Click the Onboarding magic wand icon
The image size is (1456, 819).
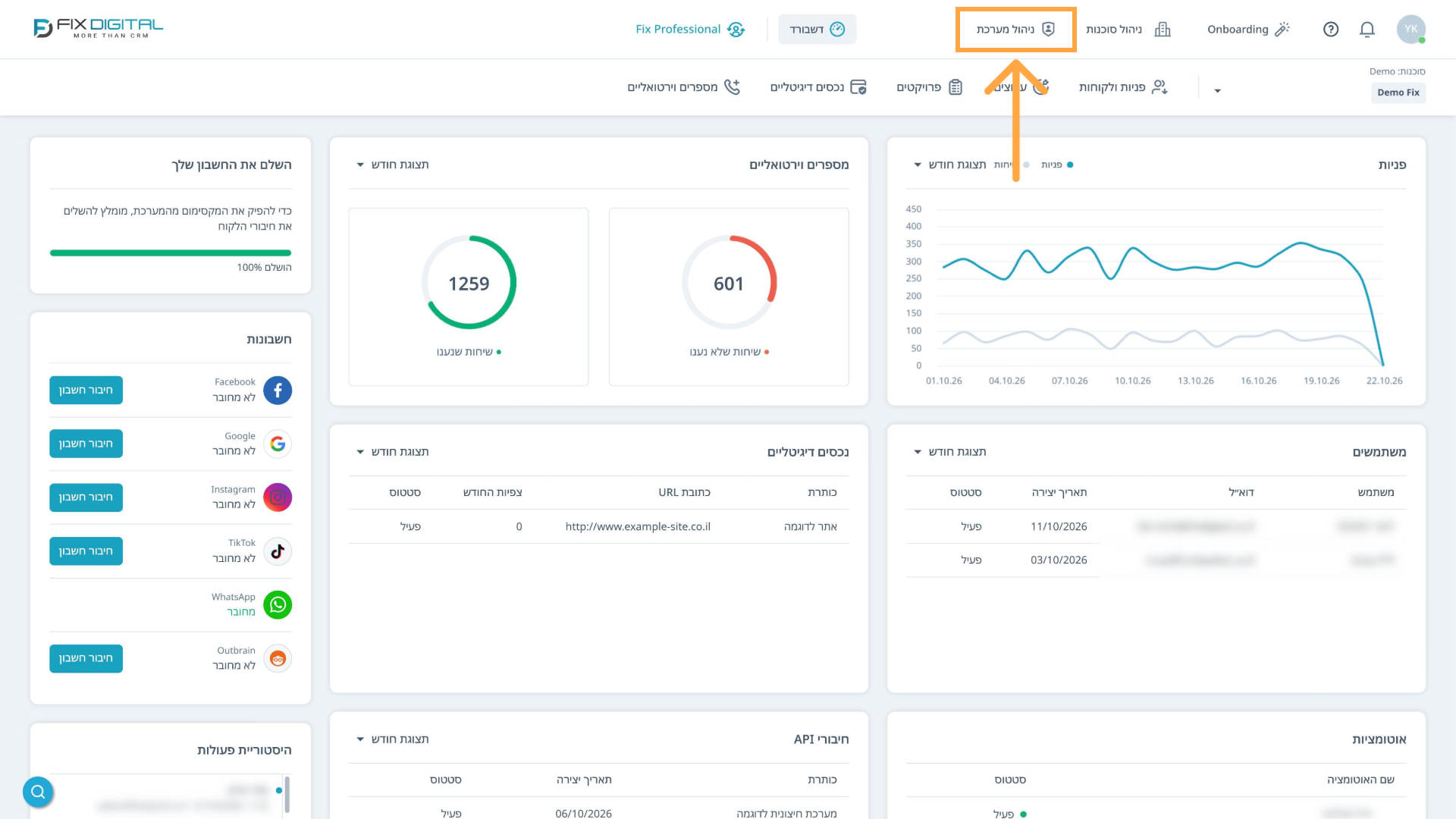(x=1282, y=29)
